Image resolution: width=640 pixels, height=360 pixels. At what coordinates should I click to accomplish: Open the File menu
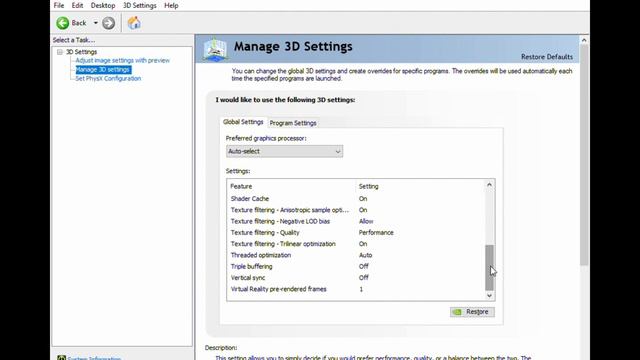point(59,5)
